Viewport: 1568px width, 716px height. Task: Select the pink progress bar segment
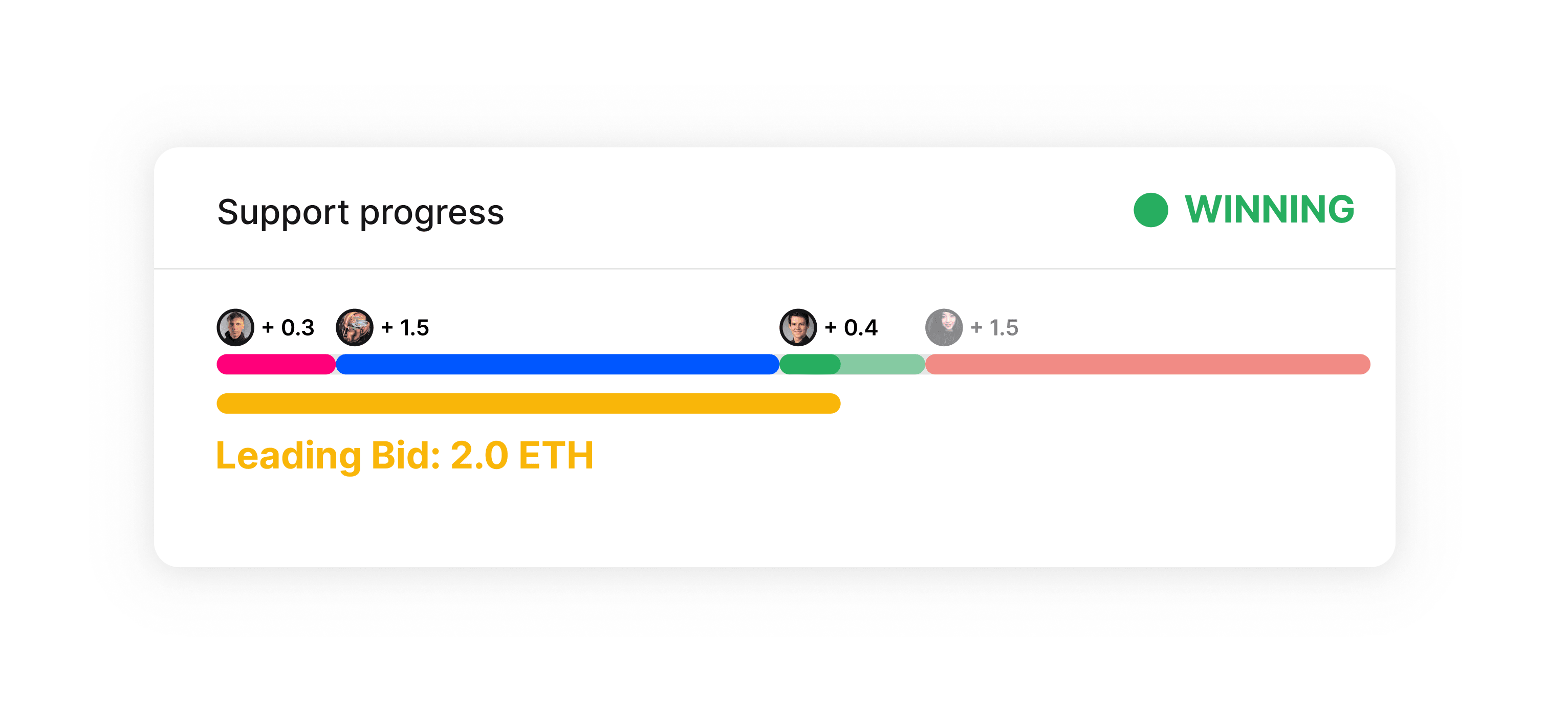276,364
